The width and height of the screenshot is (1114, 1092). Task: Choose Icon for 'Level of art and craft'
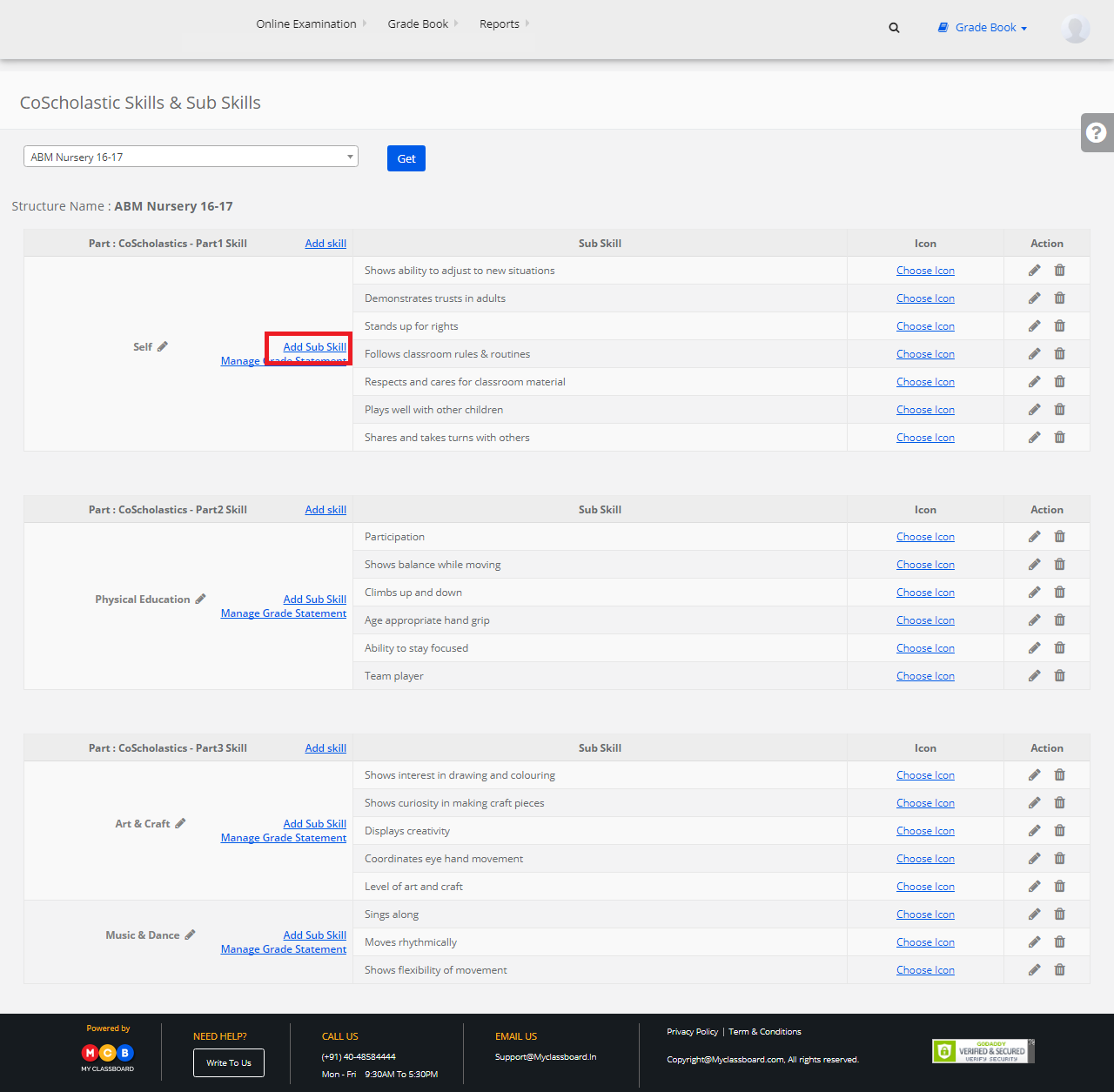click(925, 887)
